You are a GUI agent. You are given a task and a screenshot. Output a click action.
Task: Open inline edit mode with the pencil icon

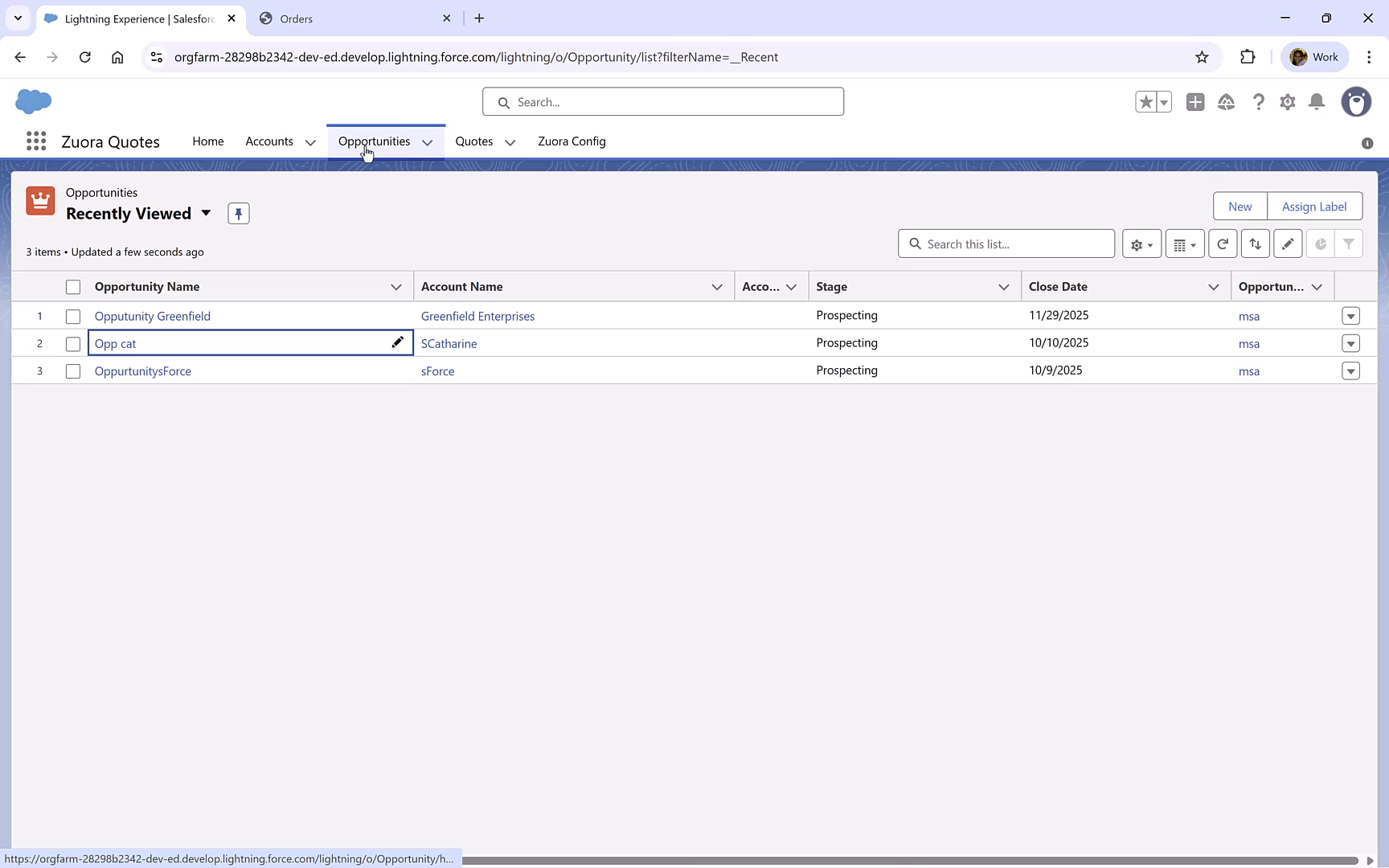(x=1288, y=244)
